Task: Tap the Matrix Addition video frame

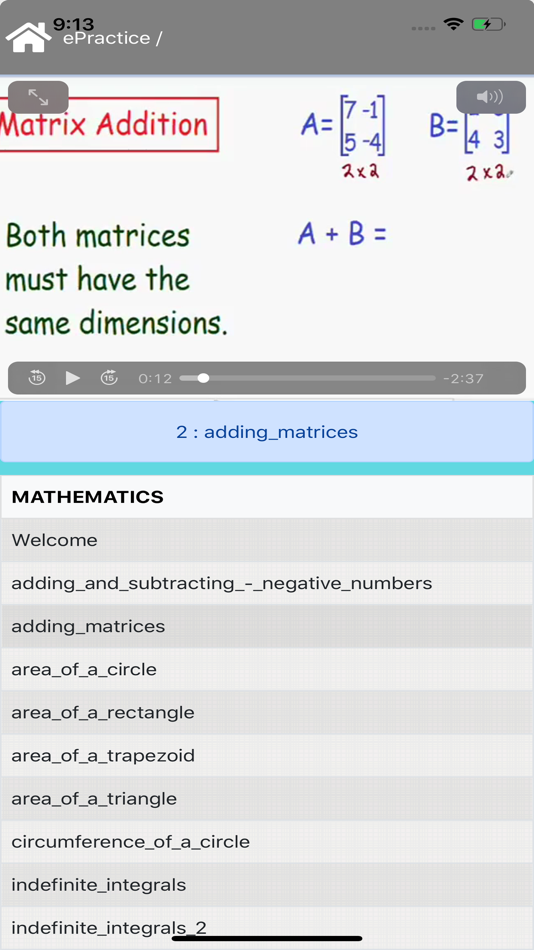Action: pyautogui.click(x=267, y=238)
